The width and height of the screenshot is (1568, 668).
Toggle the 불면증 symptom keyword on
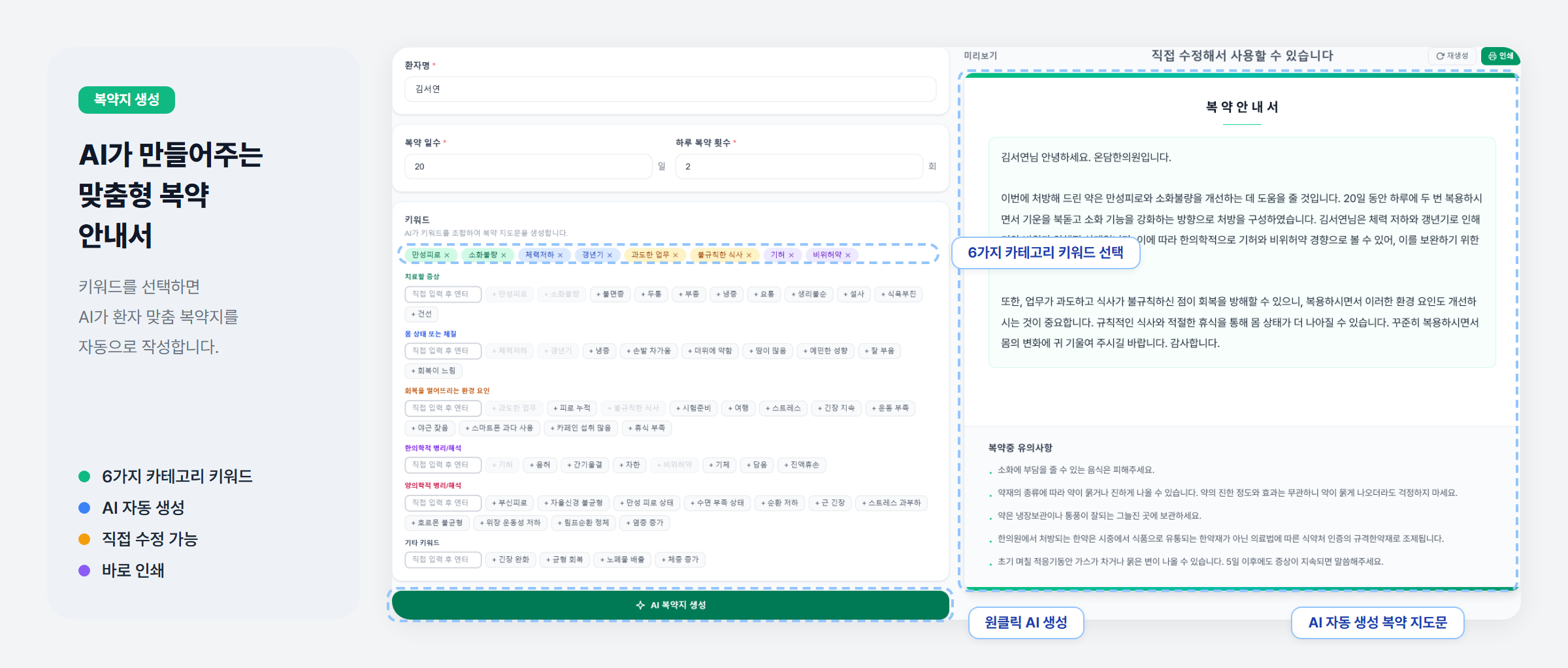610,294
